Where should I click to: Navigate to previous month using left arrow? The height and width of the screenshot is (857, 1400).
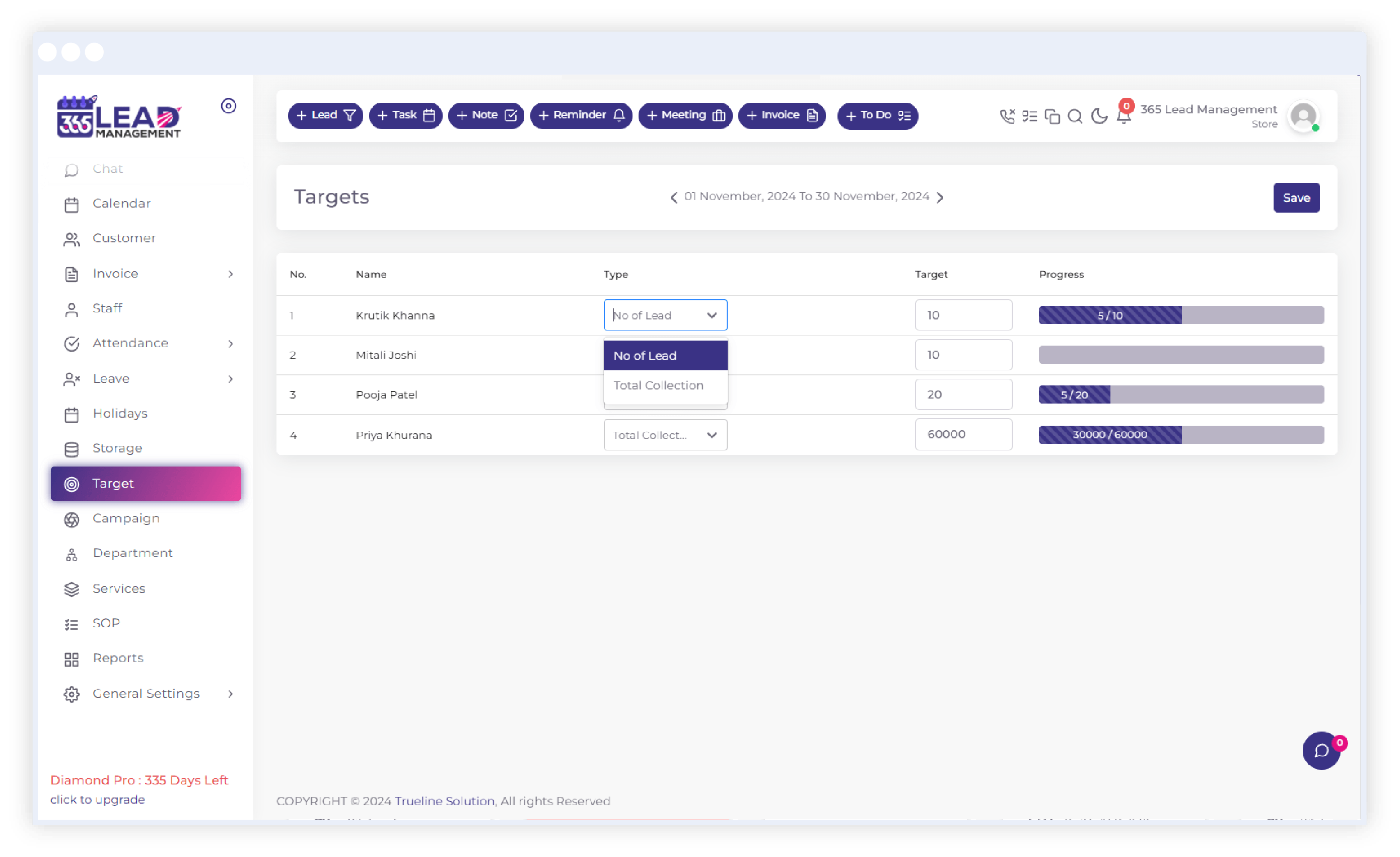674,198
